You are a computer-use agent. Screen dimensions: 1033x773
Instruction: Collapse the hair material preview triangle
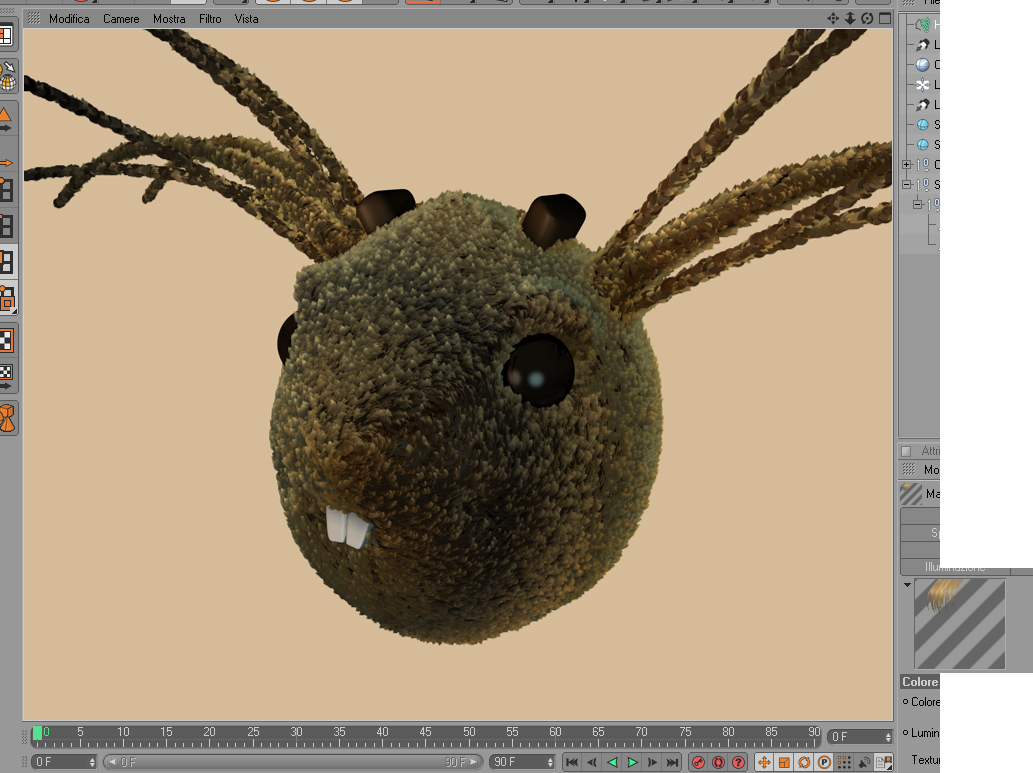[x=907, y=585]
